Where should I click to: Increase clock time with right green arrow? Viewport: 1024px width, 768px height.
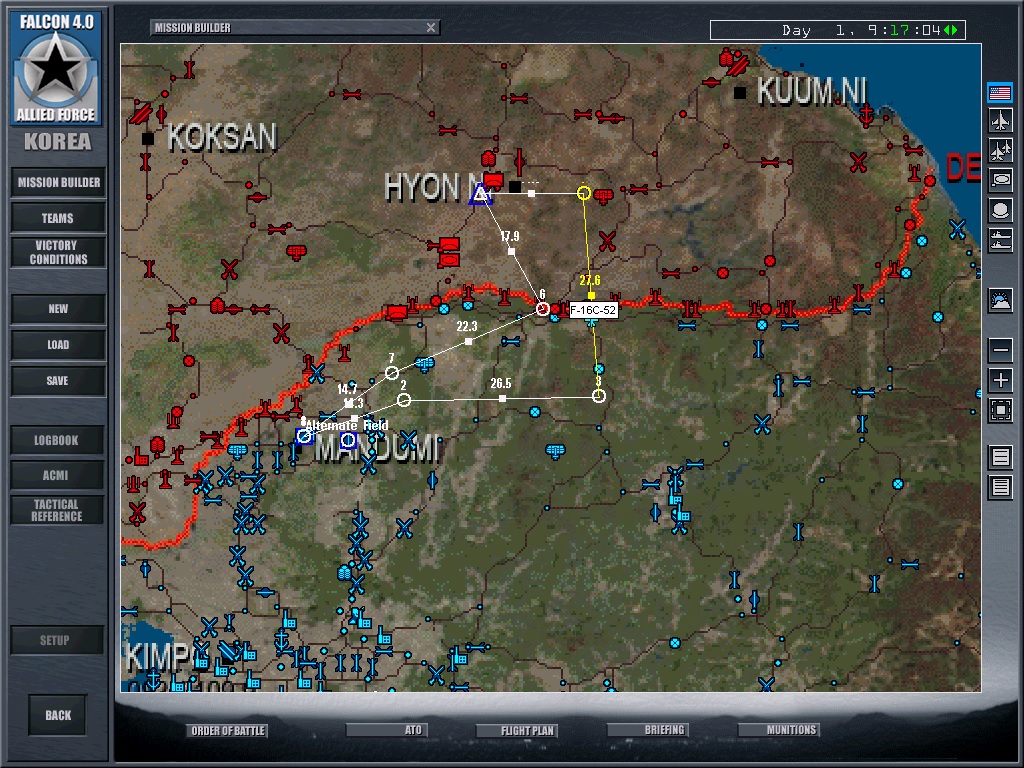956,30
